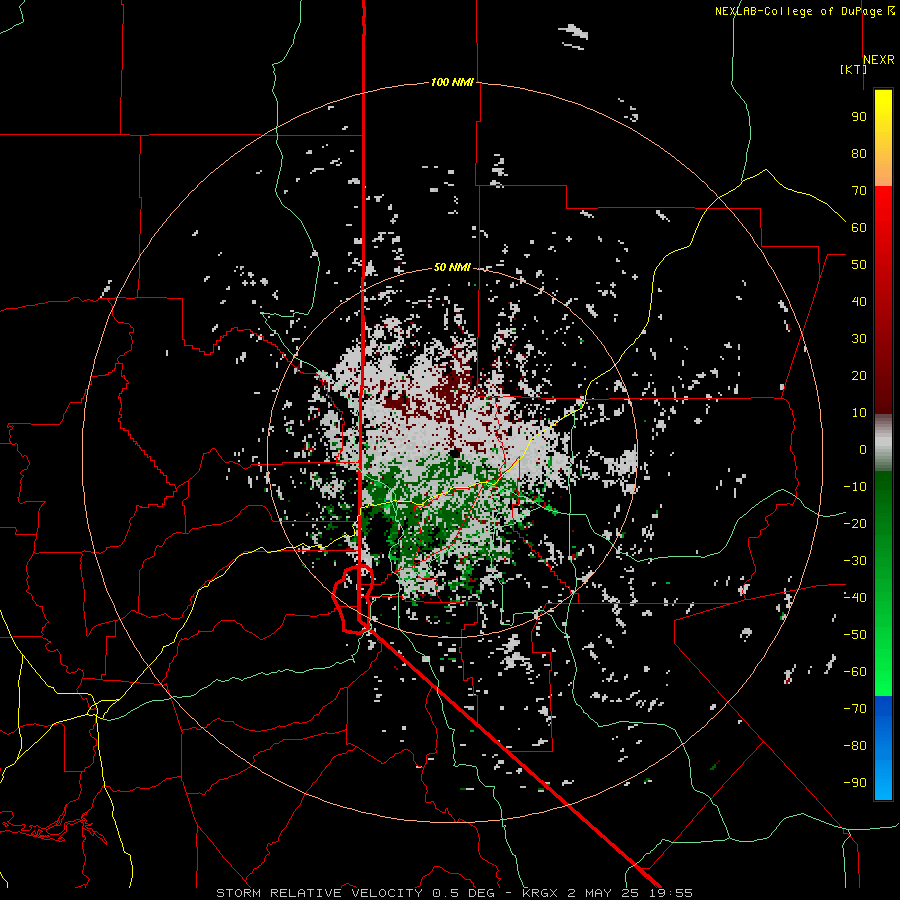Click the 50 value on the velocity scale
The height and width of the screenshot is (900, 900).
click(x=859, y=265)
